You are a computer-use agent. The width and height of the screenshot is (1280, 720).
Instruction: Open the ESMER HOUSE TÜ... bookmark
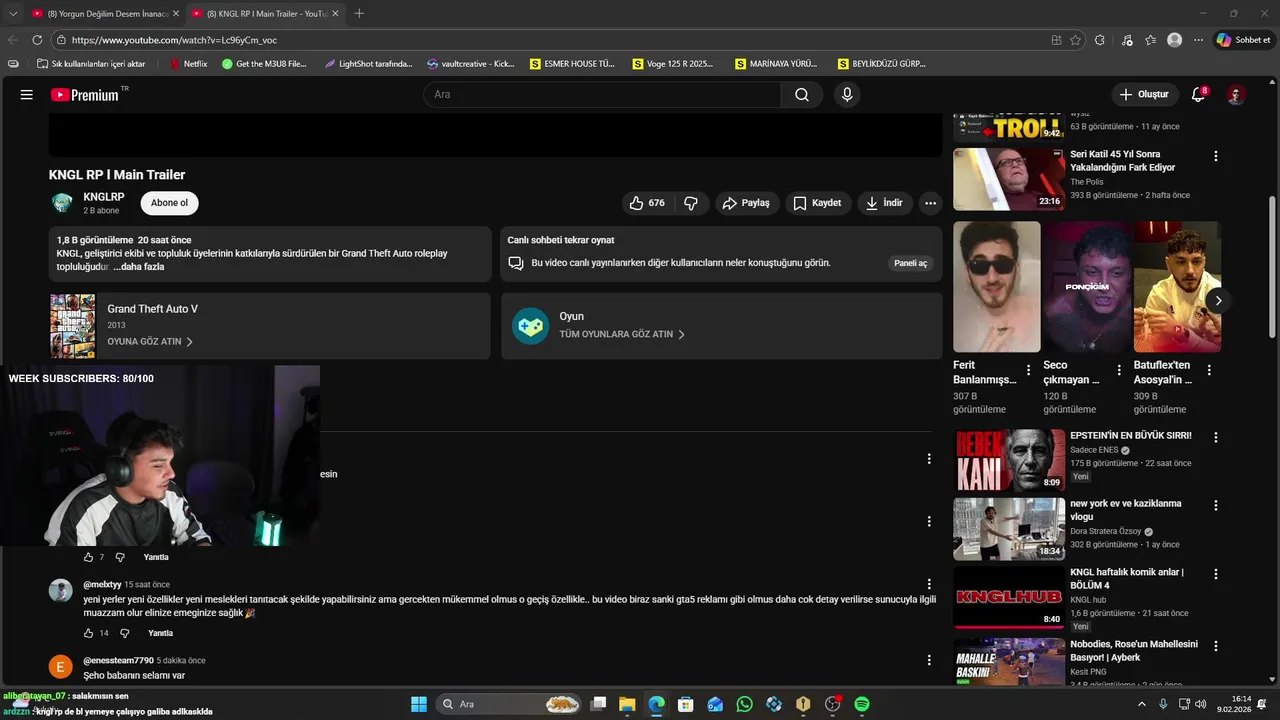pyautogui.click(x=573, y=63)
